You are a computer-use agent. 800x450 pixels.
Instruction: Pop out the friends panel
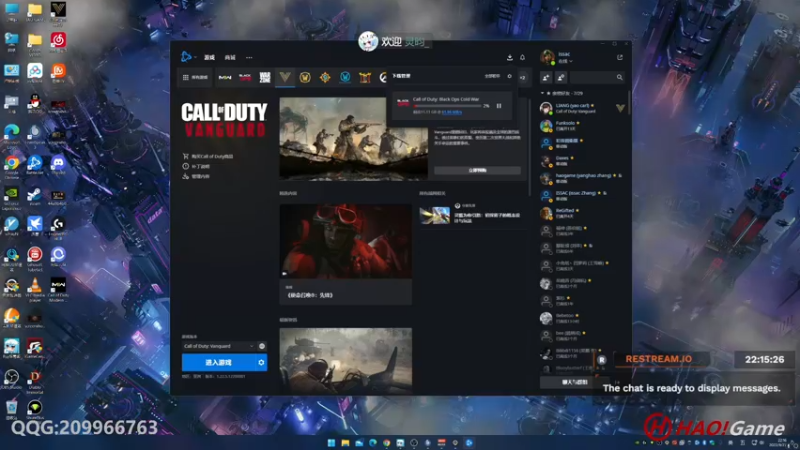point(620,57)
